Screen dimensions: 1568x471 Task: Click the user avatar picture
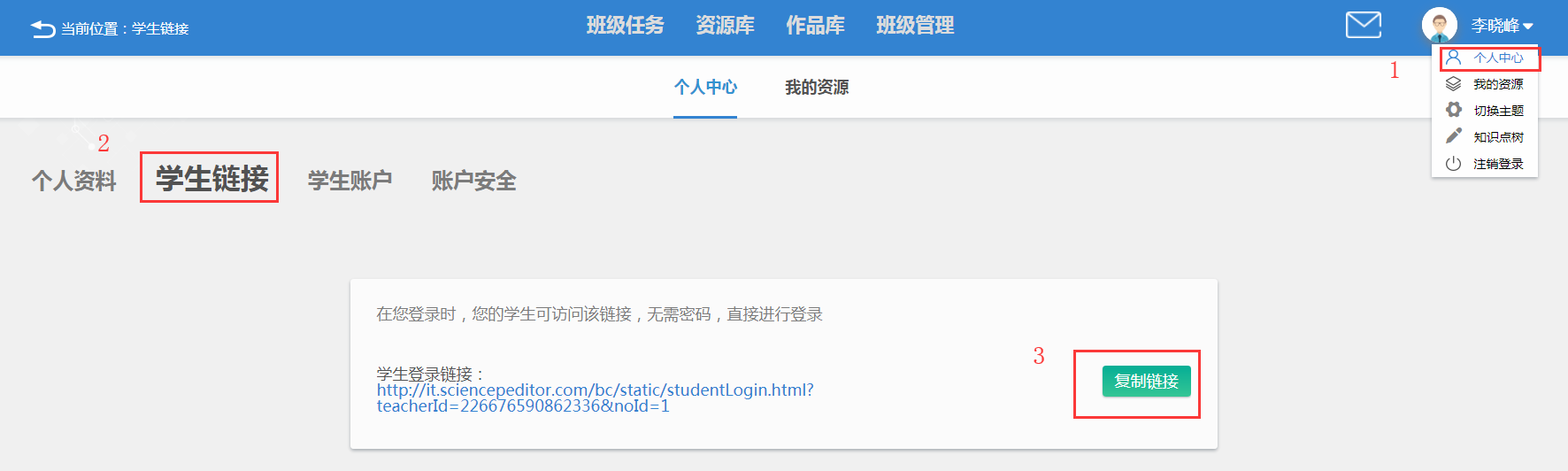click(x=1439, y=26)
